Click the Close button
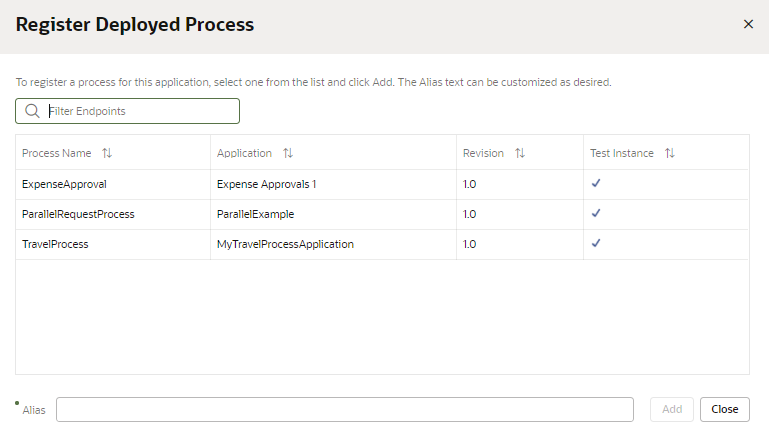Image resolution: width=769 pixels, height=437 pixels. 725,410
